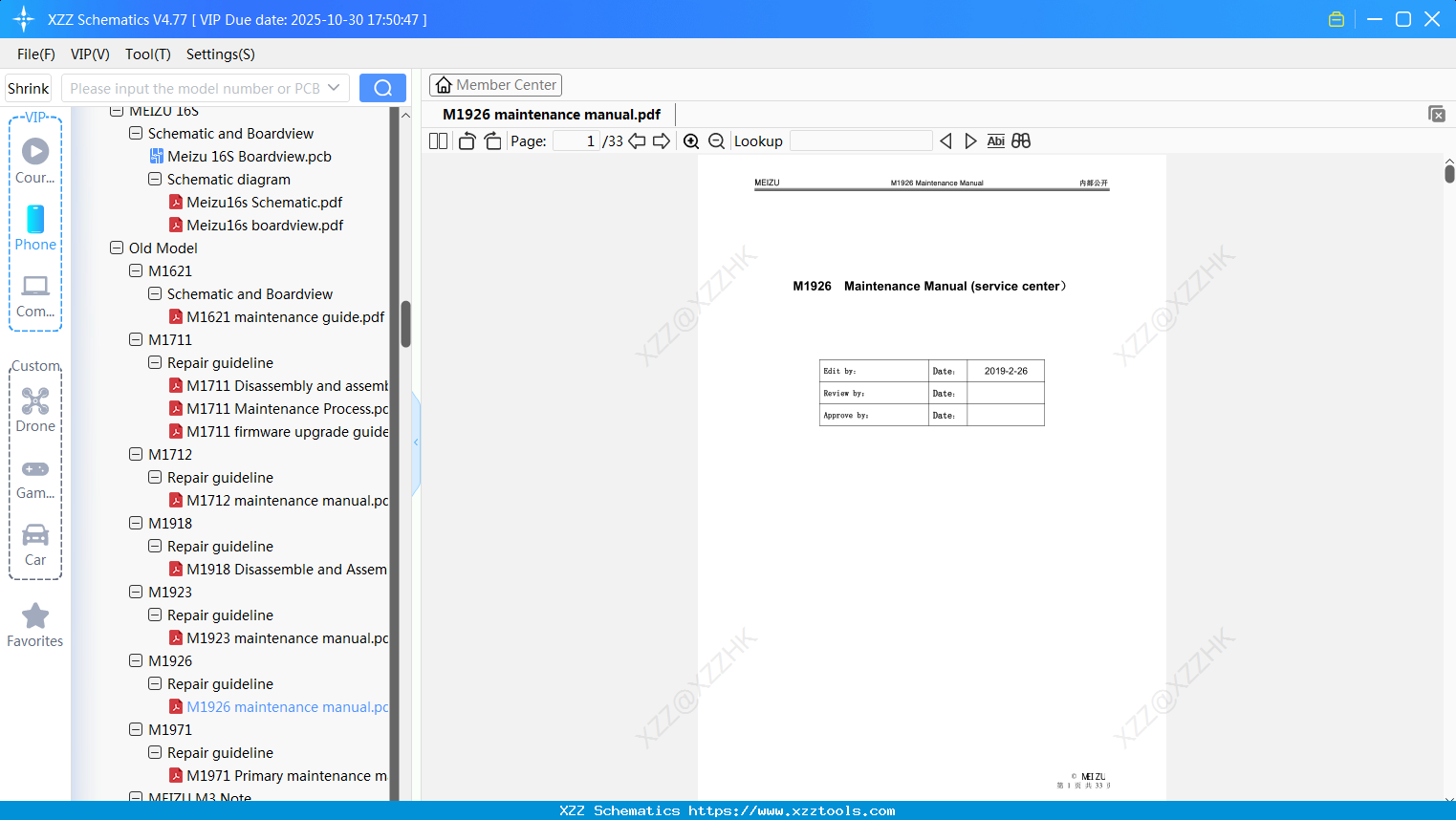This screenshot has width=1456, height=820.
Task: Open M1971 Primary maintenance file
Action: (278, 776)
